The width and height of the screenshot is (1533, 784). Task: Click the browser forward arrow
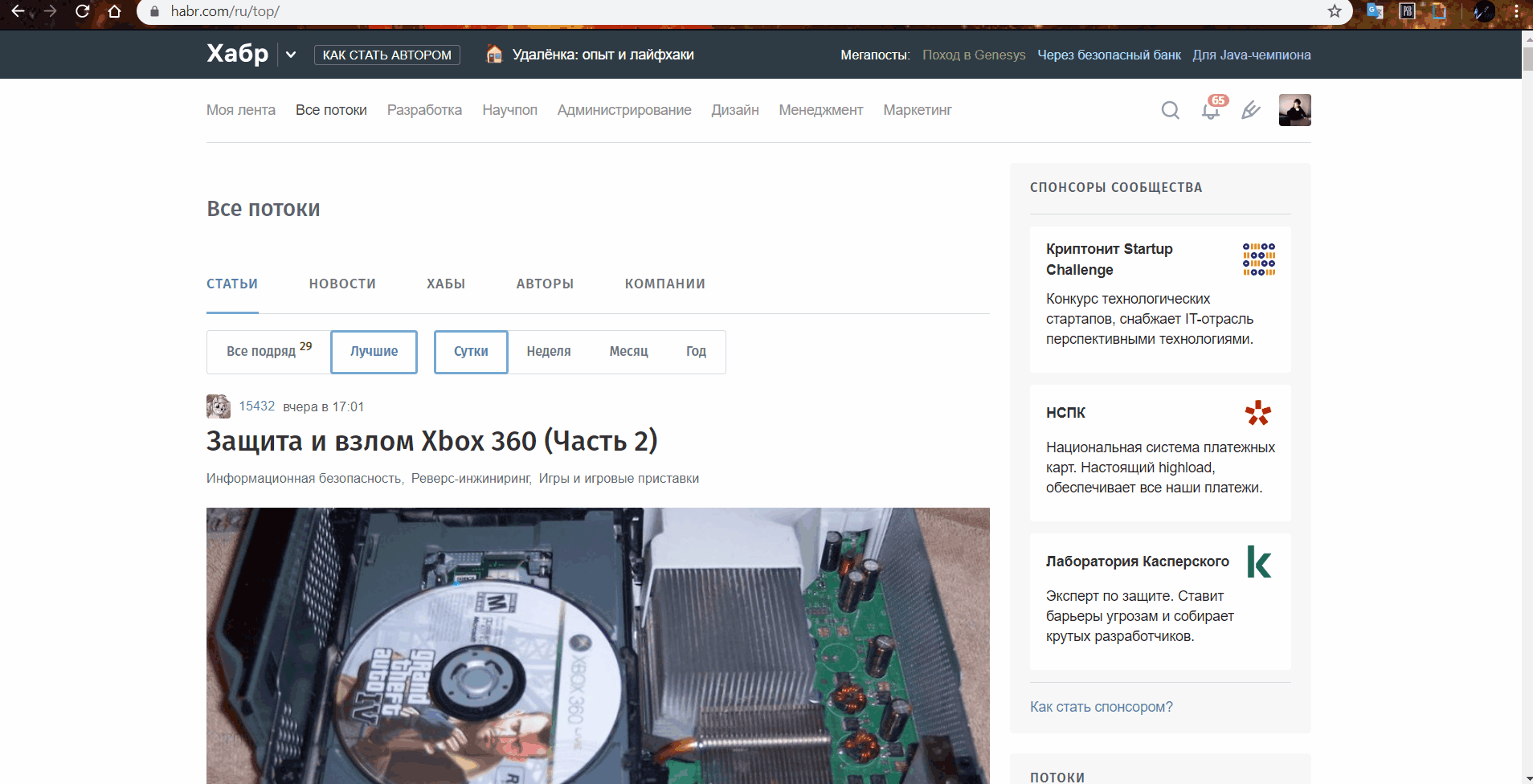[x=50, y=11]
